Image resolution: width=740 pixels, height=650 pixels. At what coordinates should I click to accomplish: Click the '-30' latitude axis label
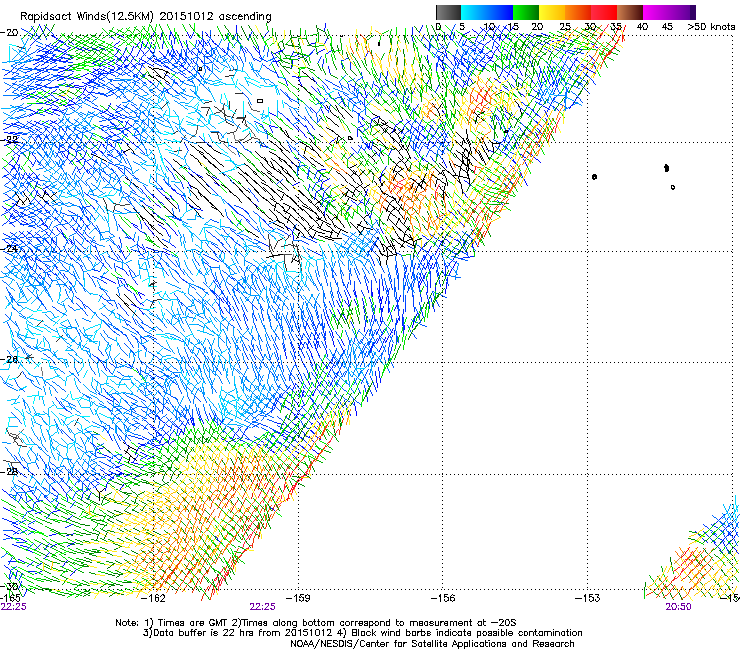(x=9, y=586)
